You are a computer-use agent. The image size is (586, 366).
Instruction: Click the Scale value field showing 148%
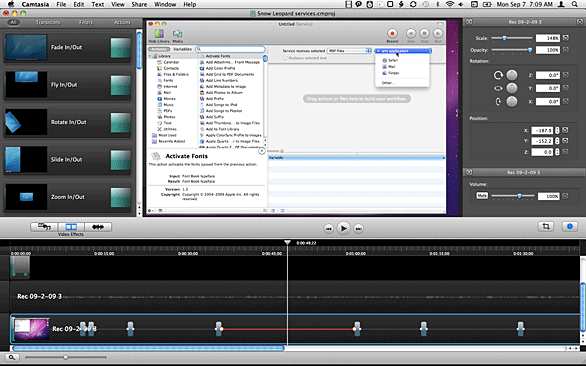tap(548, 38)
